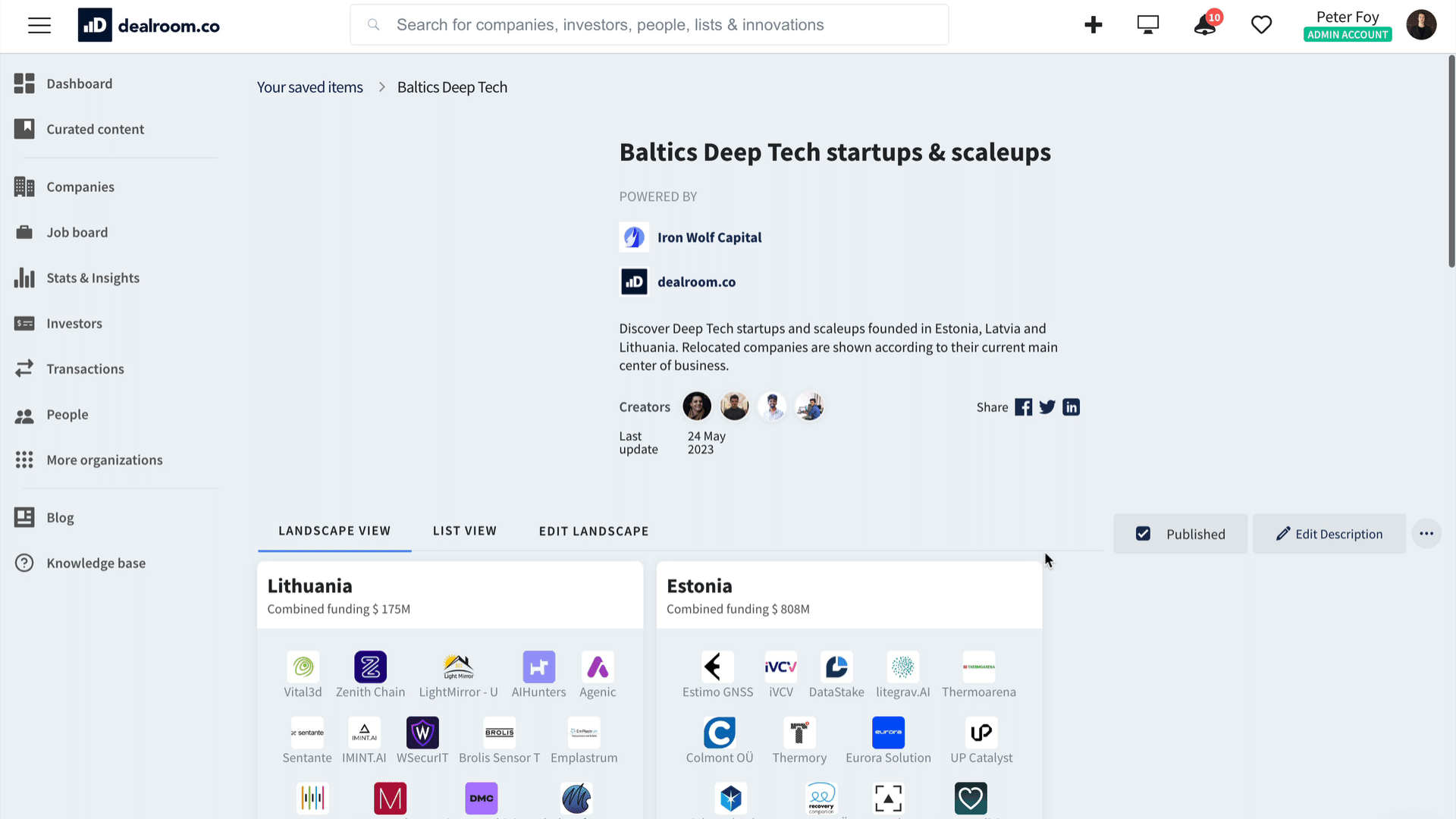The height and width of the screenshot is (819, 1456).
Task: Click the page vertical scrollbar
Action: (x=1451, y=161)
